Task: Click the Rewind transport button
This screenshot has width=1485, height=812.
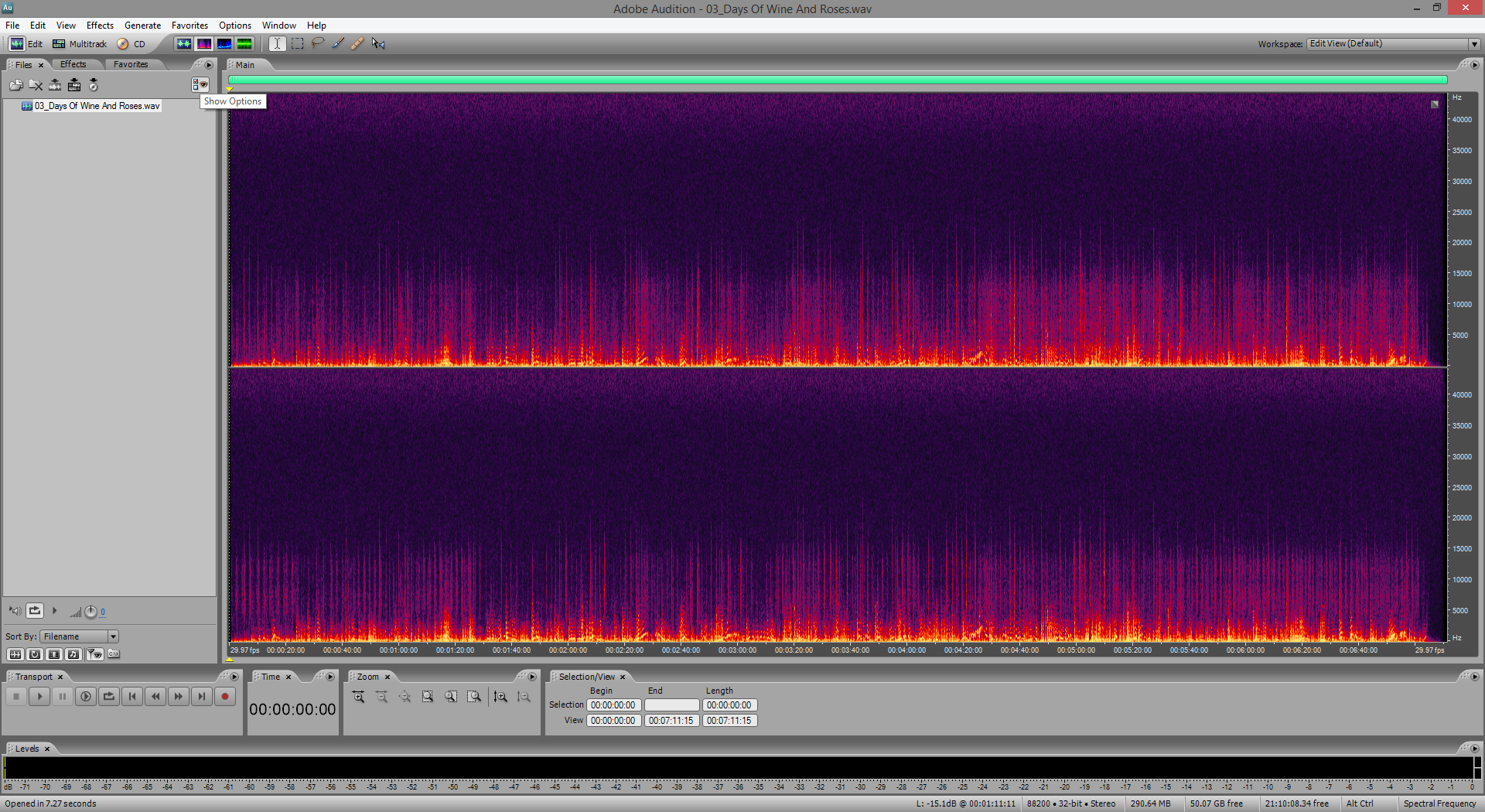Action: [x=155, y=697]
